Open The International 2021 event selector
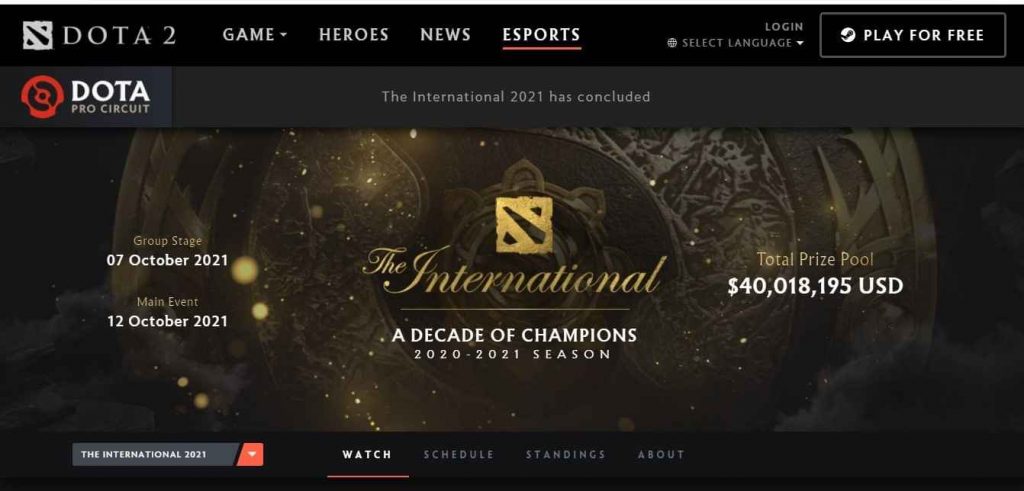This screenshot has width=1024, height=491. tap(156, 454)
